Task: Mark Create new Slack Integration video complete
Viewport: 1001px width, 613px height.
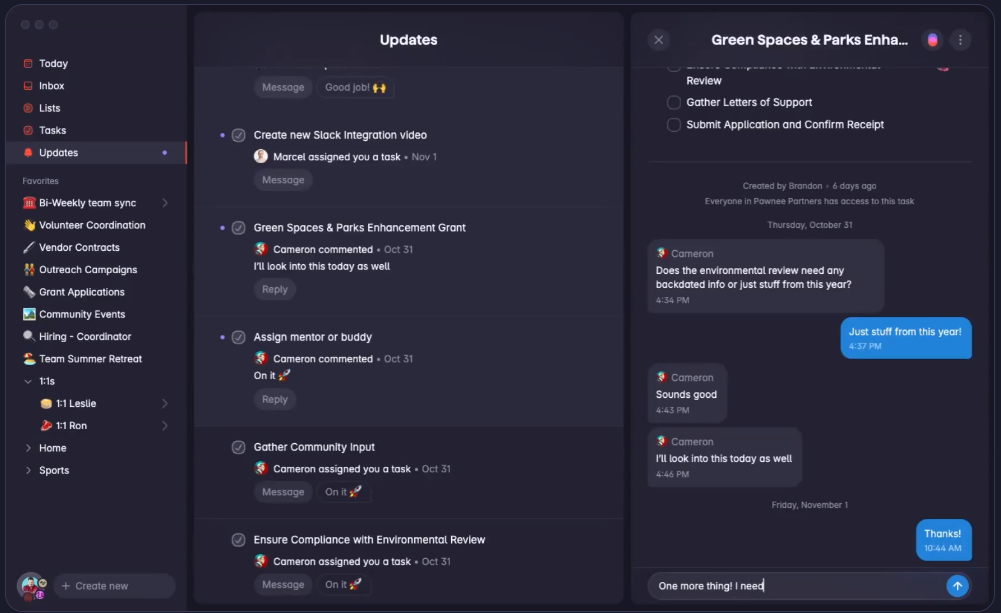Action: [x=238, y=135]
